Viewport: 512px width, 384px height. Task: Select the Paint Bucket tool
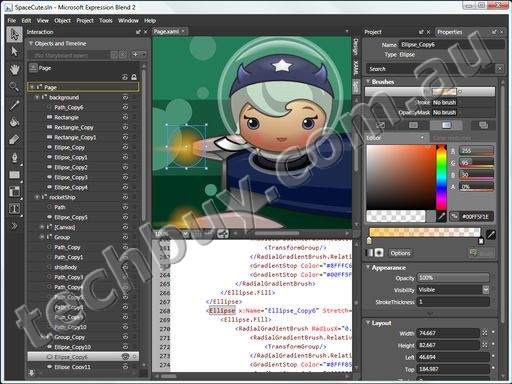[14, 122]
